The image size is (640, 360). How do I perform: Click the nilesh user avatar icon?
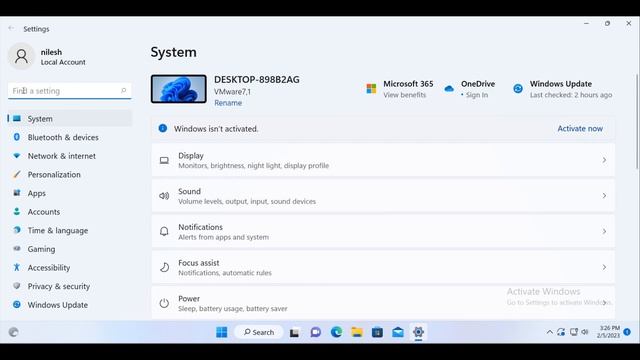[21, 56]
